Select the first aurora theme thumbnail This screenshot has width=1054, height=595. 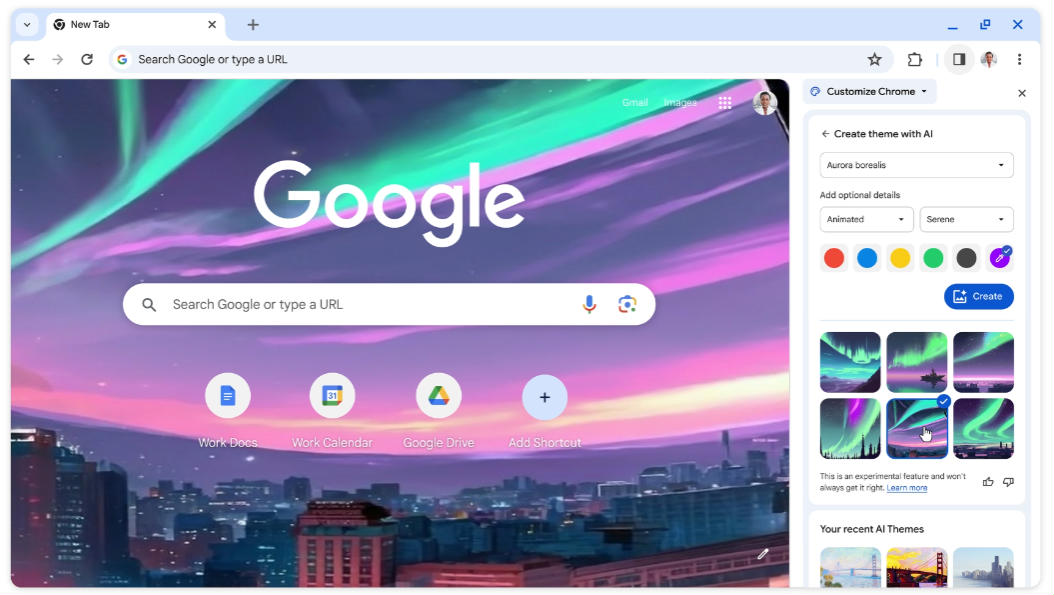click(x=850, y=362)
